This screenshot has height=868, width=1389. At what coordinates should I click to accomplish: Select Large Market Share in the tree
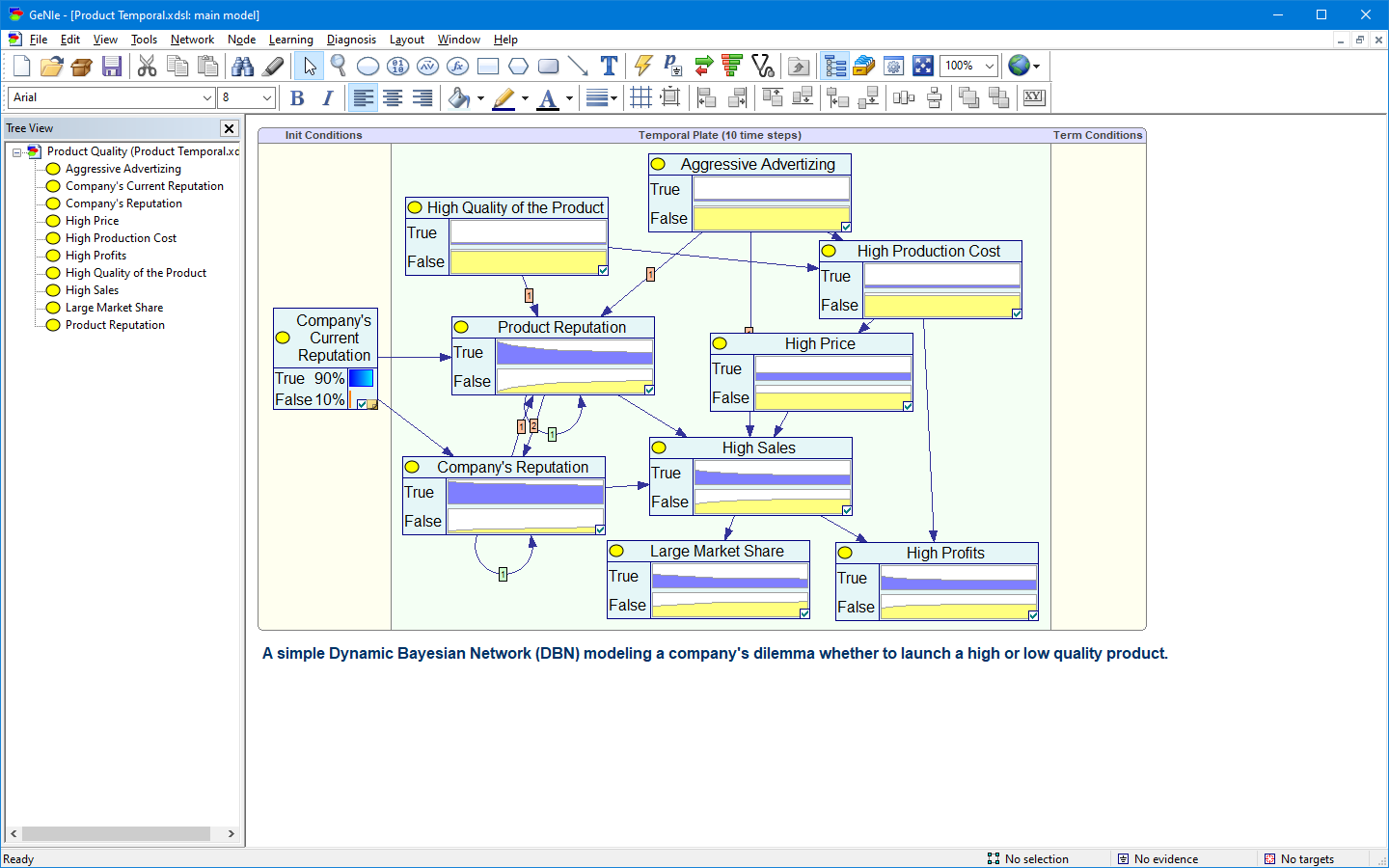[x=114, y=308]
